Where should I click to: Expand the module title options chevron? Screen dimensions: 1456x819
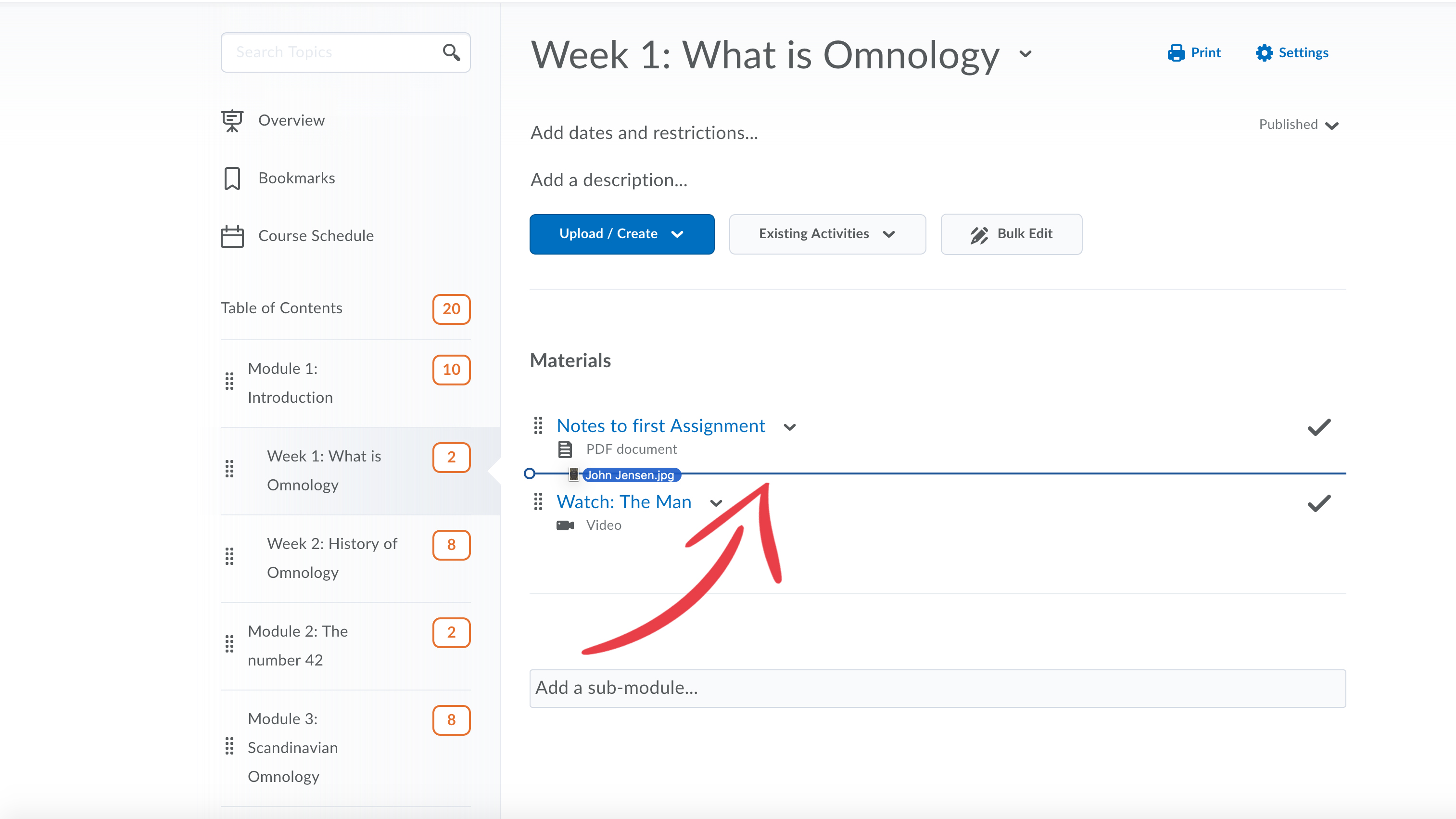click(1026, 54)
